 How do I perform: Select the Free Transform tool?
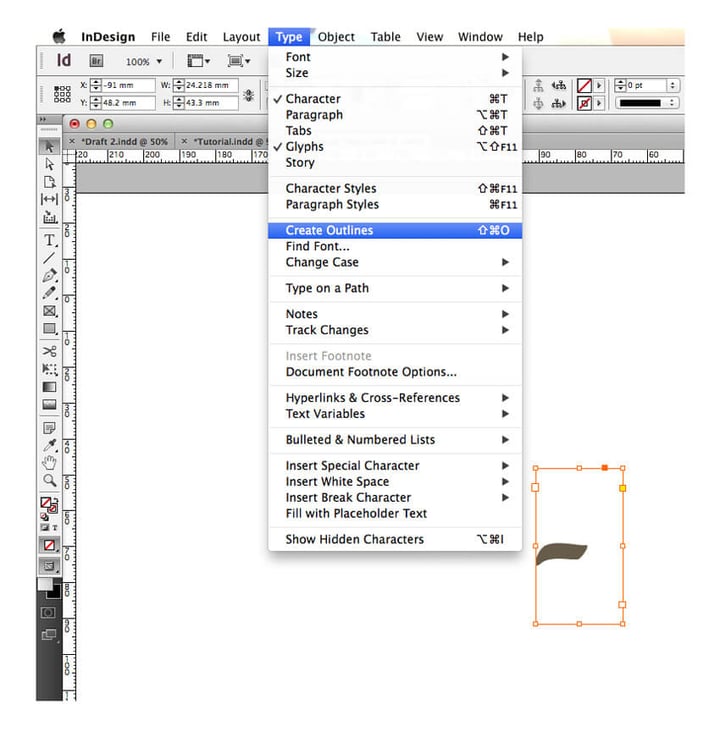point(49,369)
